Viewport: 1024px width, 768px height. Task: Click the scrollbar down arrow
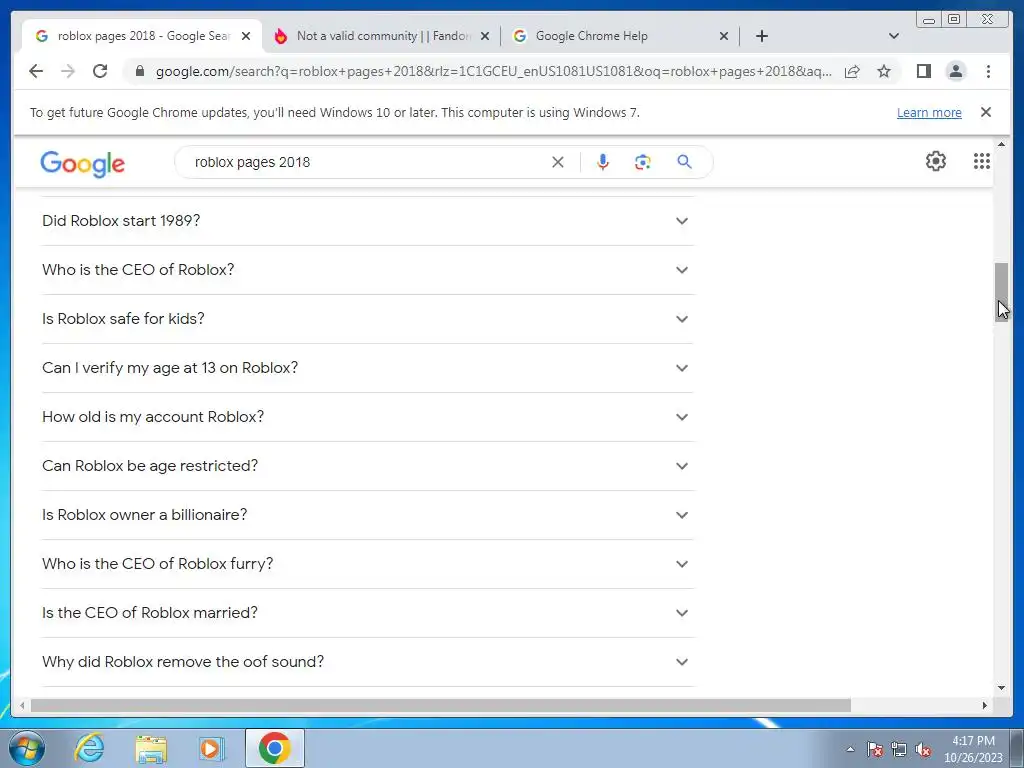coord(1001,688)
